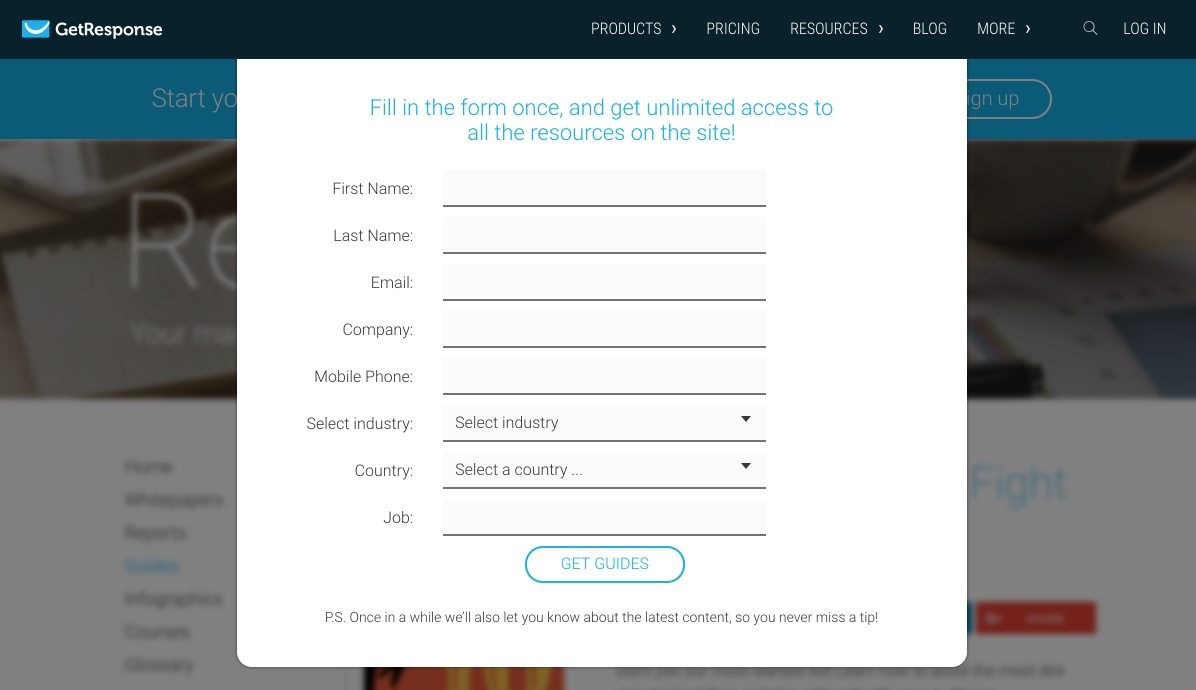Open the Blog link
Image resolution: width=1196 pixels, height=690 pixels.
[929, 29]
